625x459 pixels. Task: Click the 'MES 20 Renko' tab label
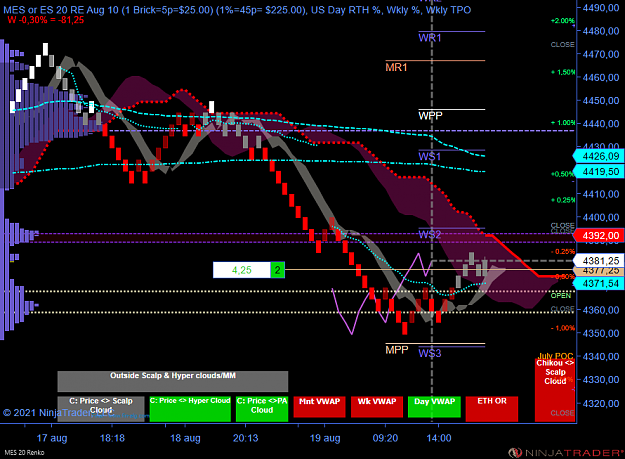click(24, 453)
